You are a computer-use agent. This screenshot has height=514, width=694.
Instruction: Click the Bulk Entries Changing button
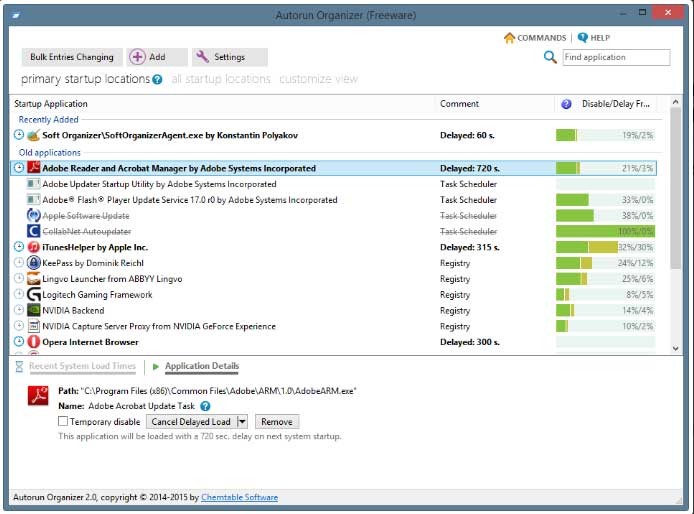[x=71, y=57]
